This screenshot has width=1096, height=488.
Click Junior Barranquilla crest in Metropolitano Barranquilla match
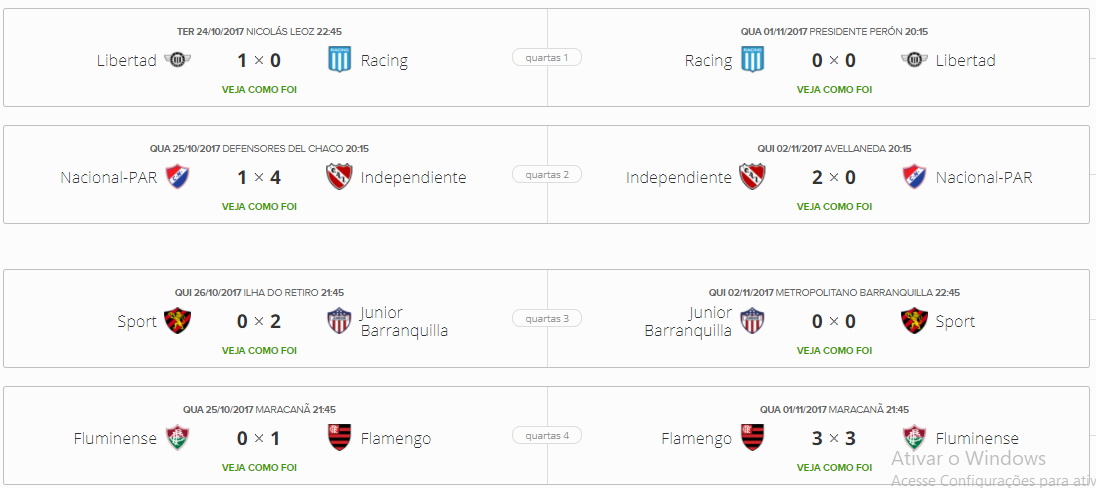tap(752, 321)
